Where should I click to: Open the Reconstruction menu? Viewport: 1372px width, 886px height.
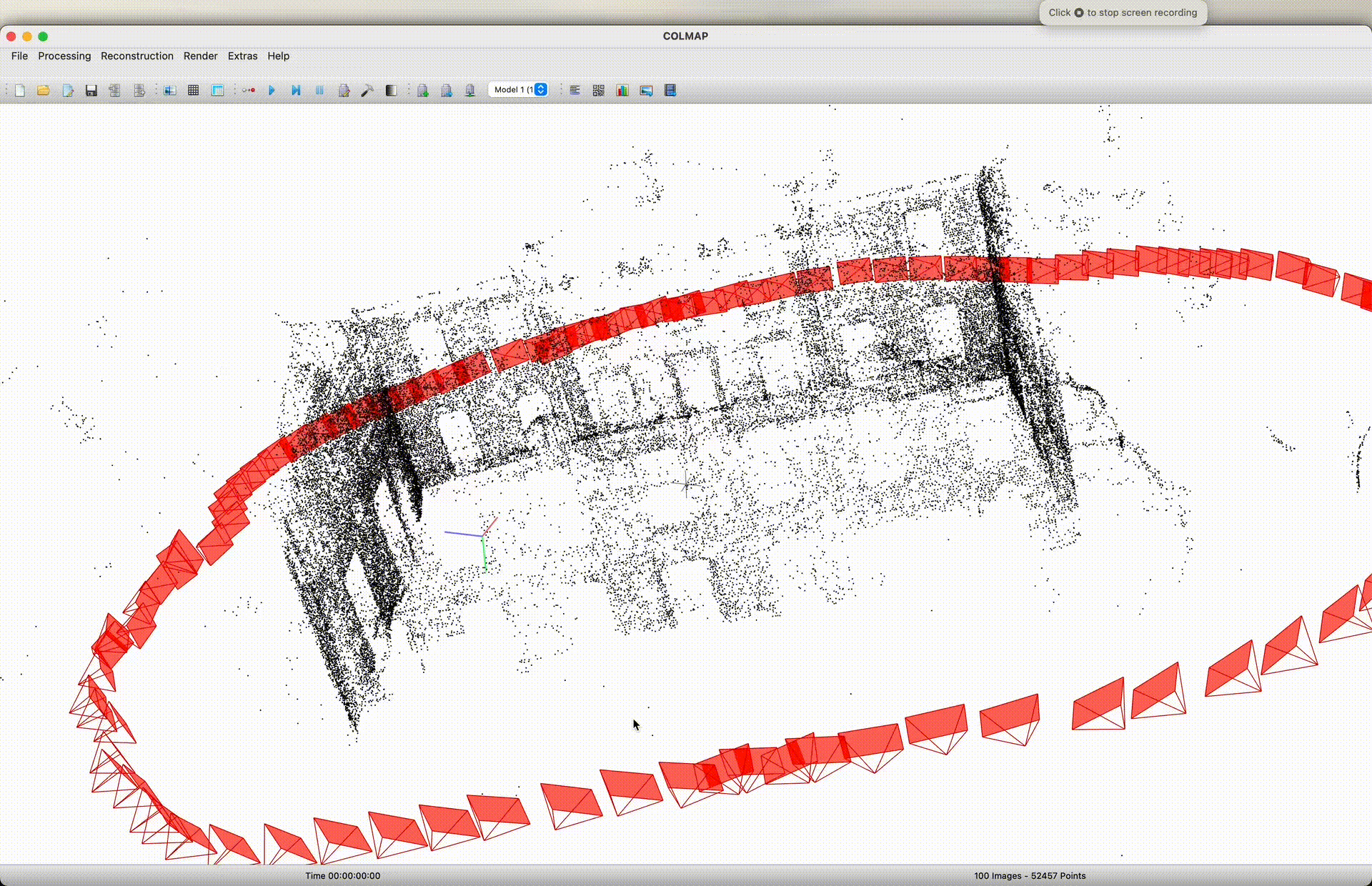pyautogui.click(x=137, y=56)
